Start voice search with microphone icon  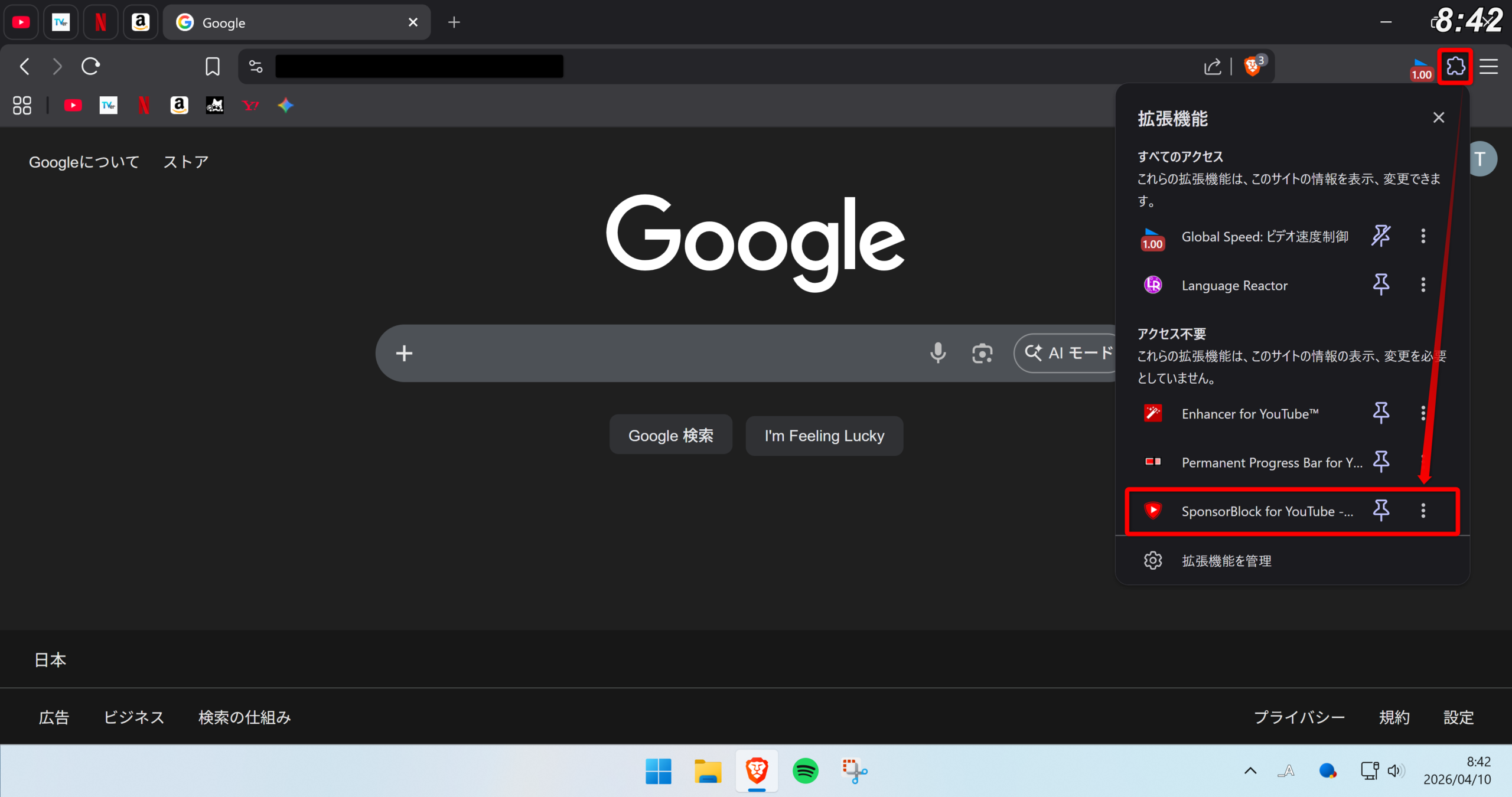pos(937,353)
